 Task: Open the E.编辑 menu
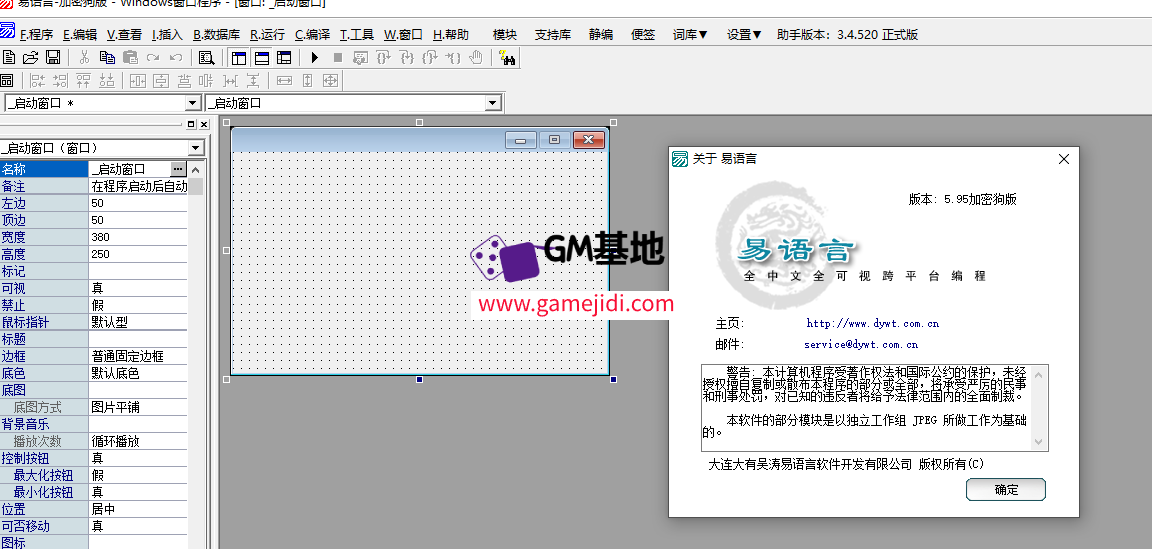[x=79, y=35]
